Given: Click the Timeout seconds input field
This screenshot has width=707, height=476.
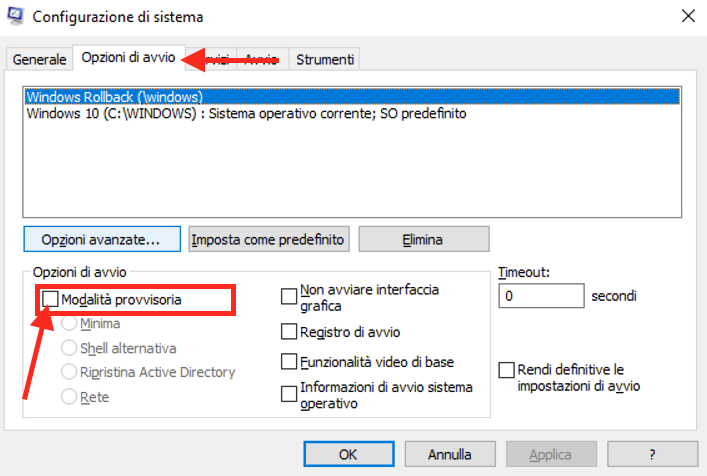Looking at the screenshot, I should tap(541, 296).
